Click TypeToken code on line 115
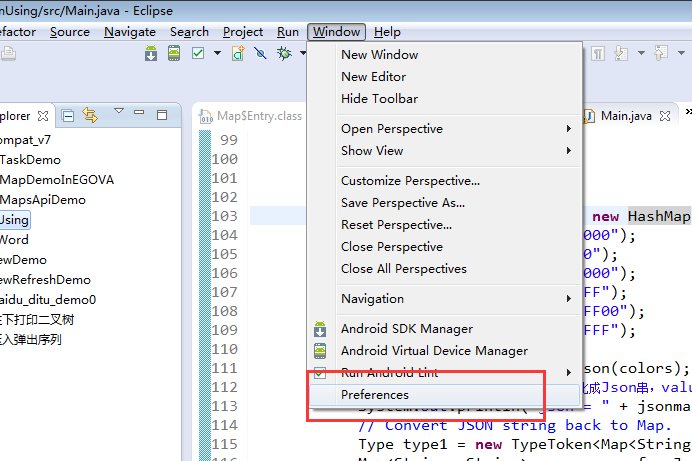This screenshot has height=461, width=692. tap(550, 444)
